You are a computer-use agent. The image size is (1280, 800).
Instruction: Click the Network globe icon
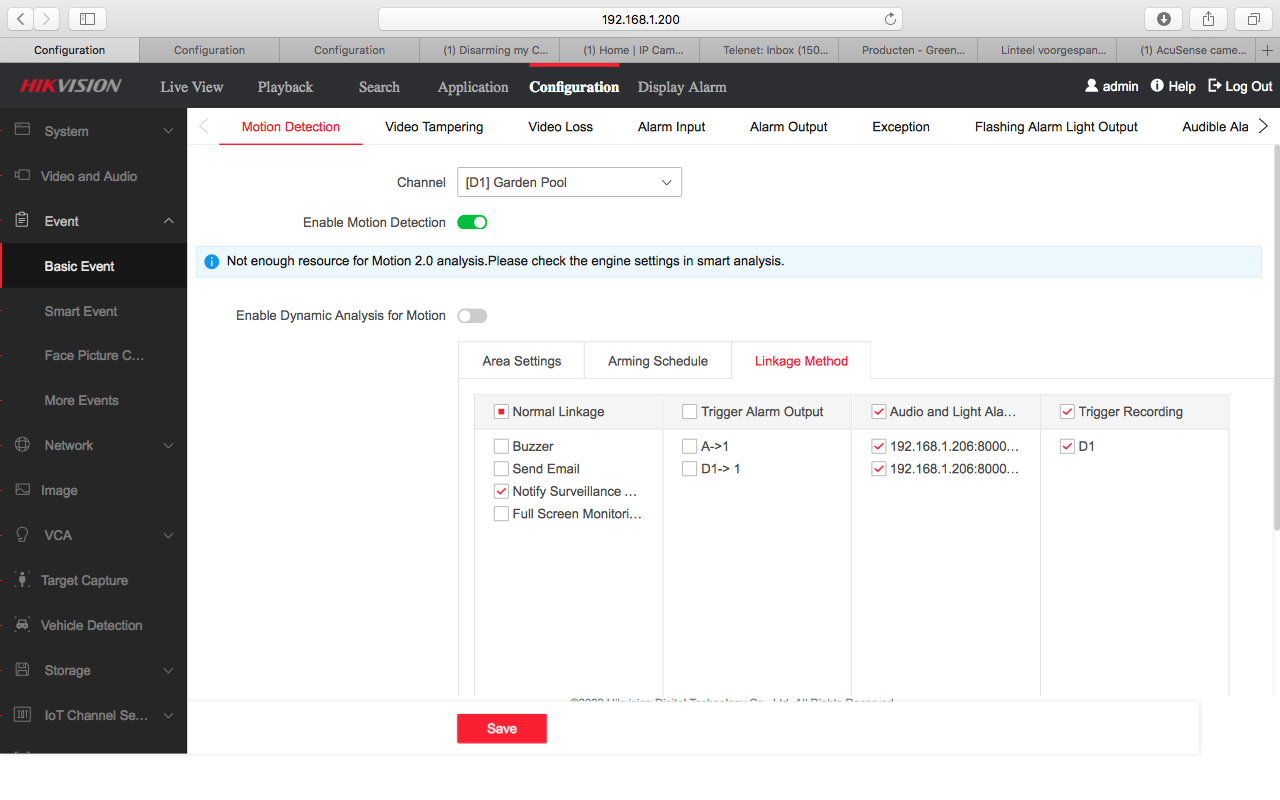click(22, 445)
